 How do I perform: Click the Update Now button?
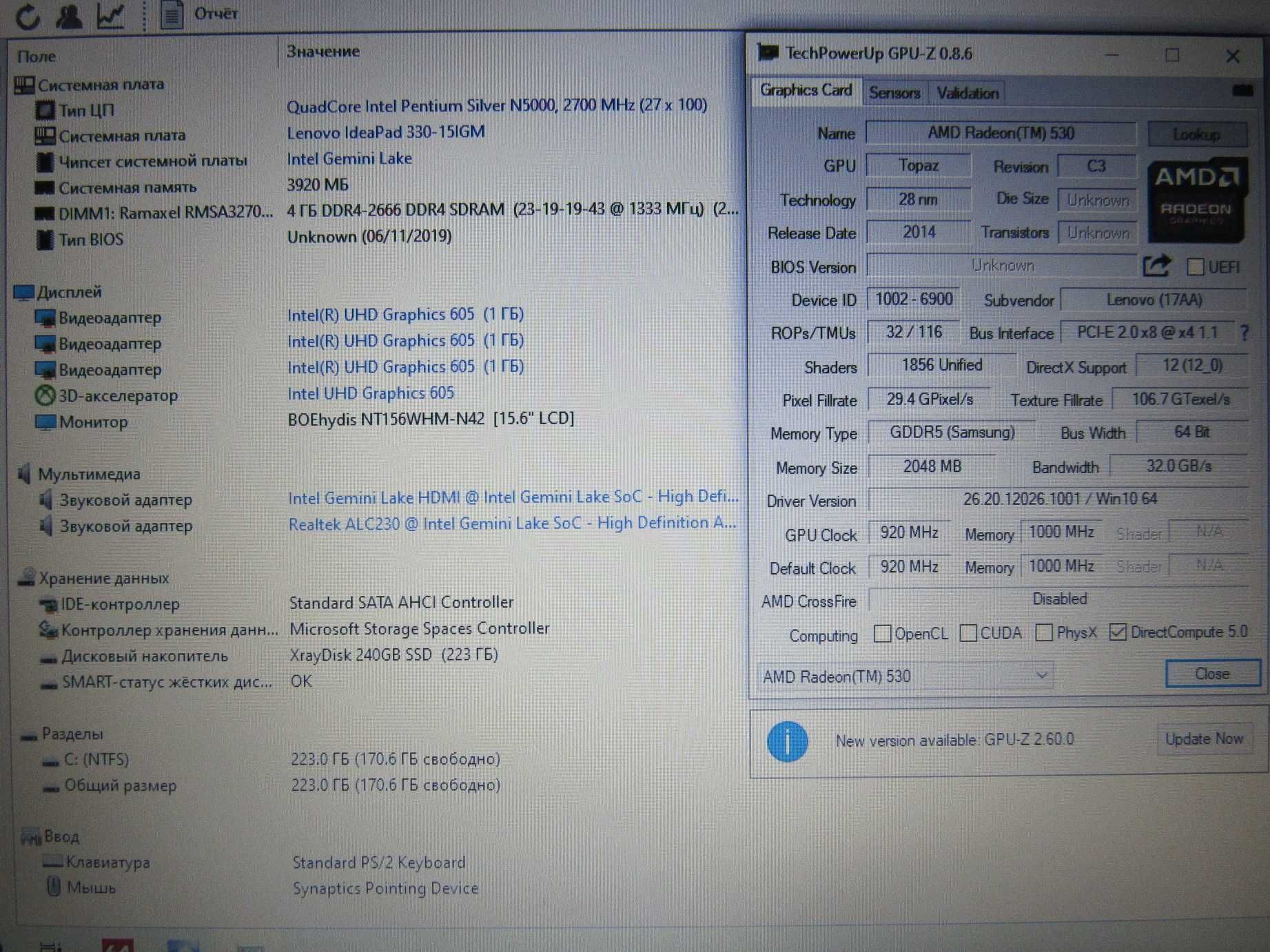[1204, 739]
